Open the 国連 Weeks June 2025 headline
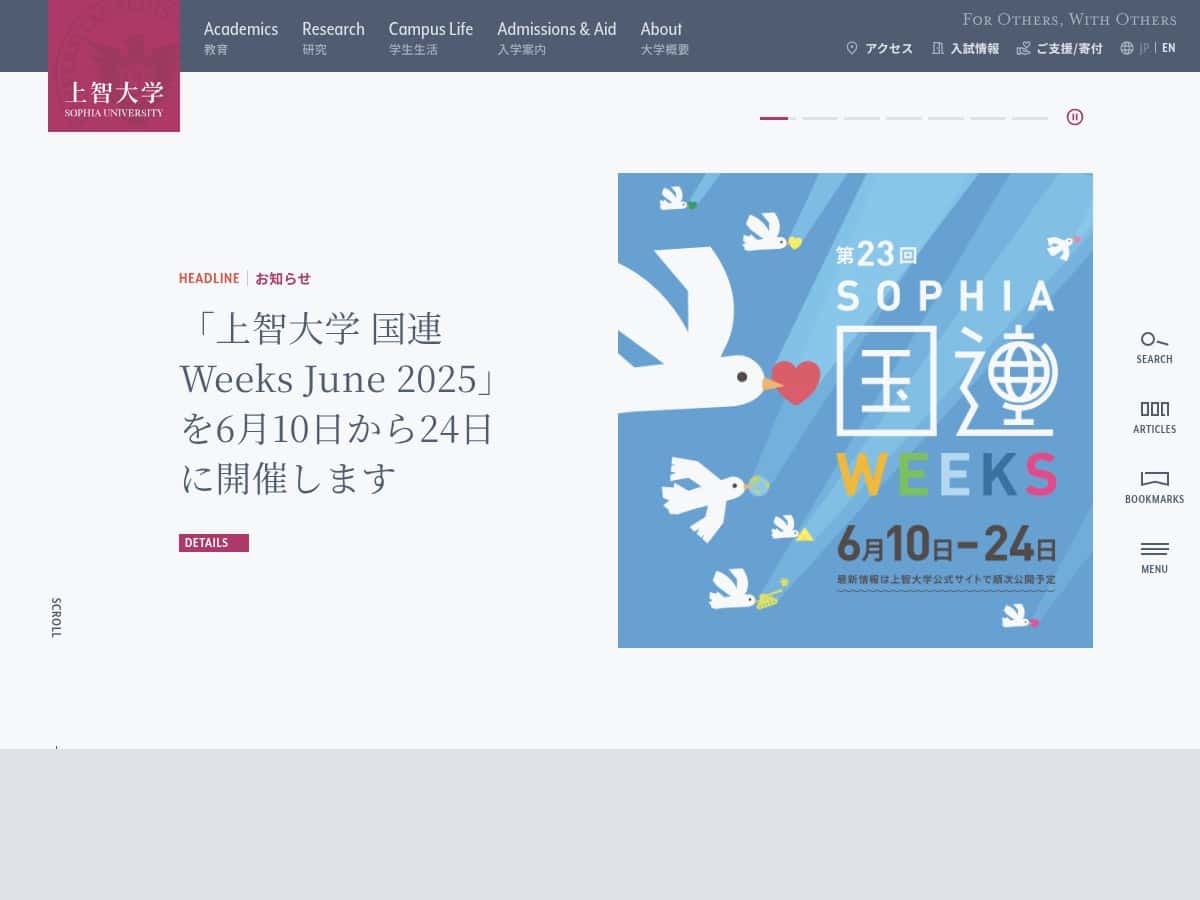The image size is (1200, 900). (x=339, y=404)
